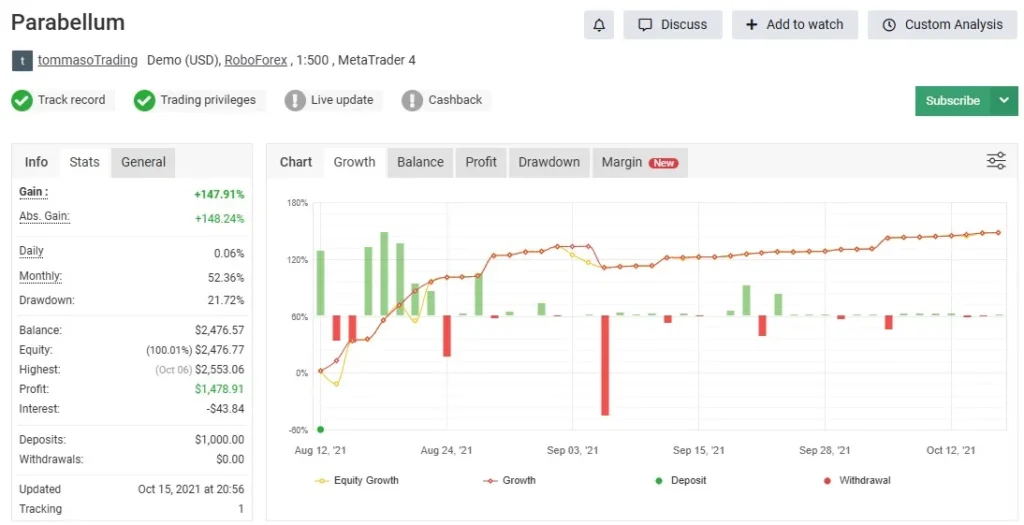Switch to the Drawdown chart tab
The width and height of the screenshot is (1024, 525).
point(549,162)
